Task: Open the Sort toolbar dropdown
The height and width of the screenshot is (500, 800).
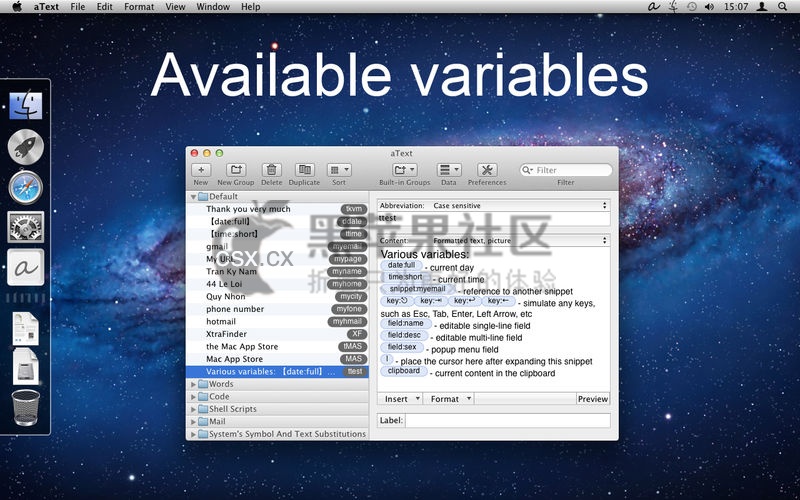Action: pyautogui.click(x=339, y=170)
